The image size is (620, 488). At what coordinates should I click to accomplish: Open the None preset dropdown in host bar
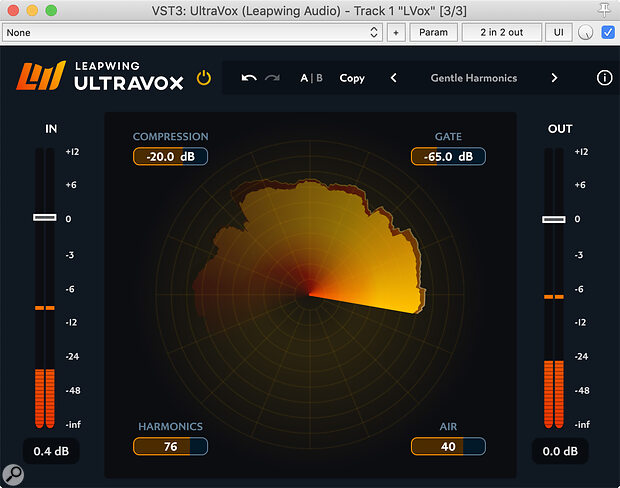[192, 32]
